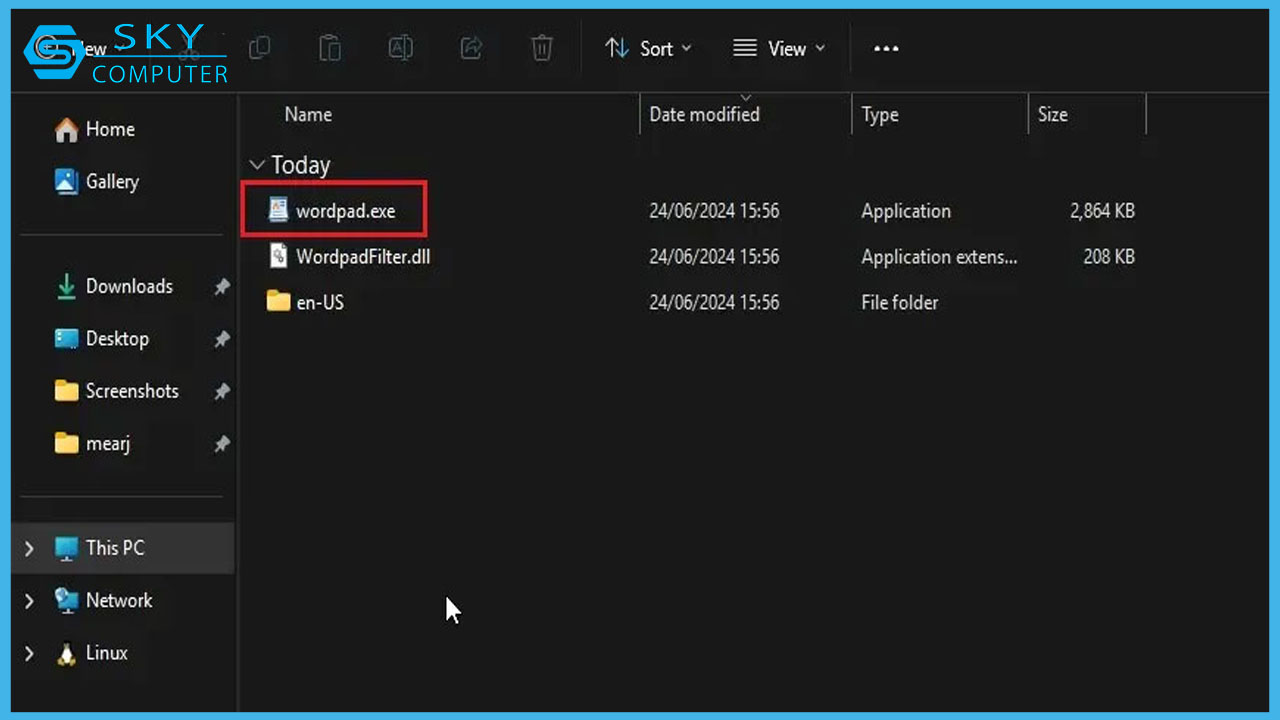Open the See more ellipsis menu
The image size is (1280, 720).
tap(885, 48)
